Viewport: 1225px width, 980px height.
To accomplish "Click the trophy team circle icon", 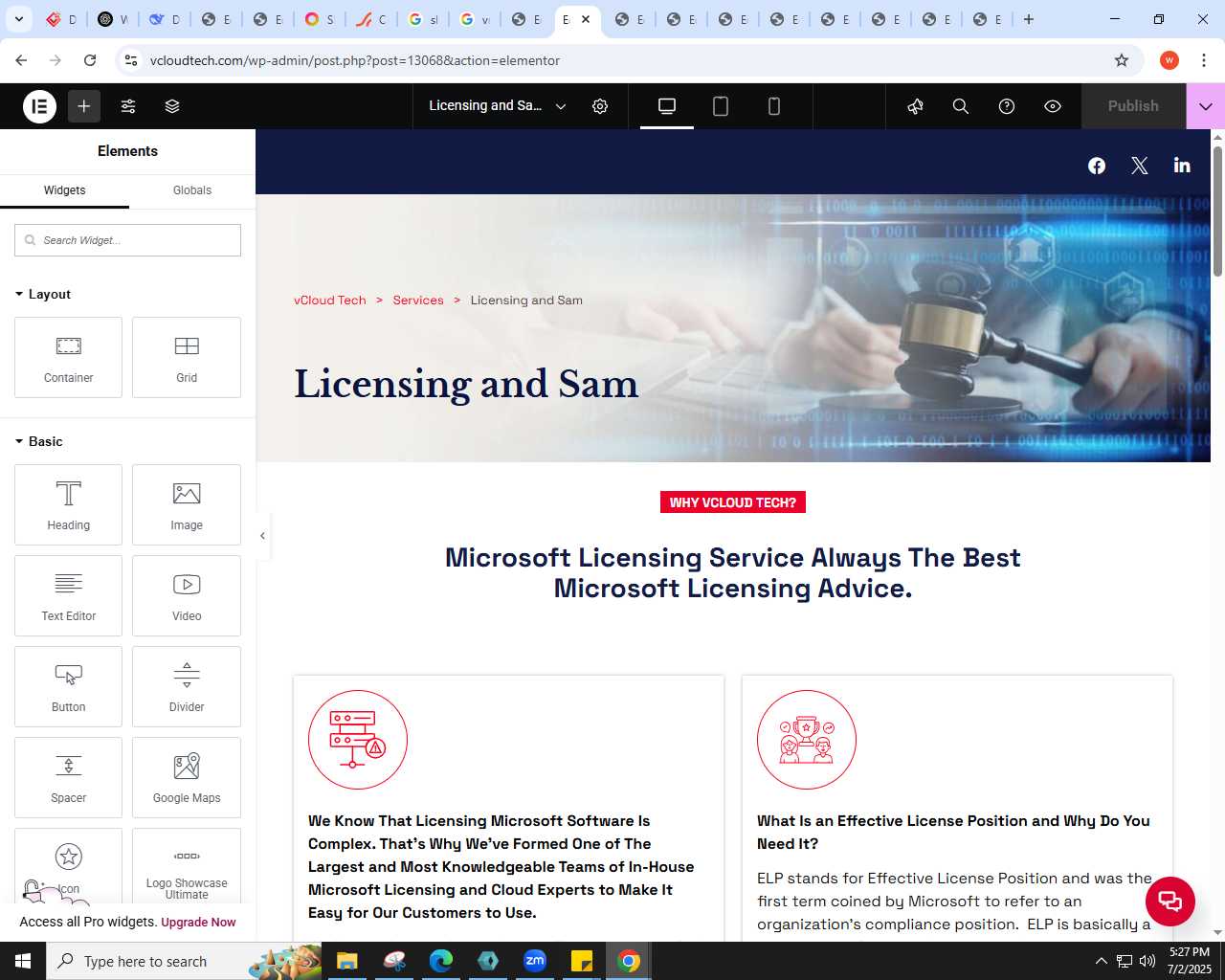I will pyautogui.click(x=807, y=740).
